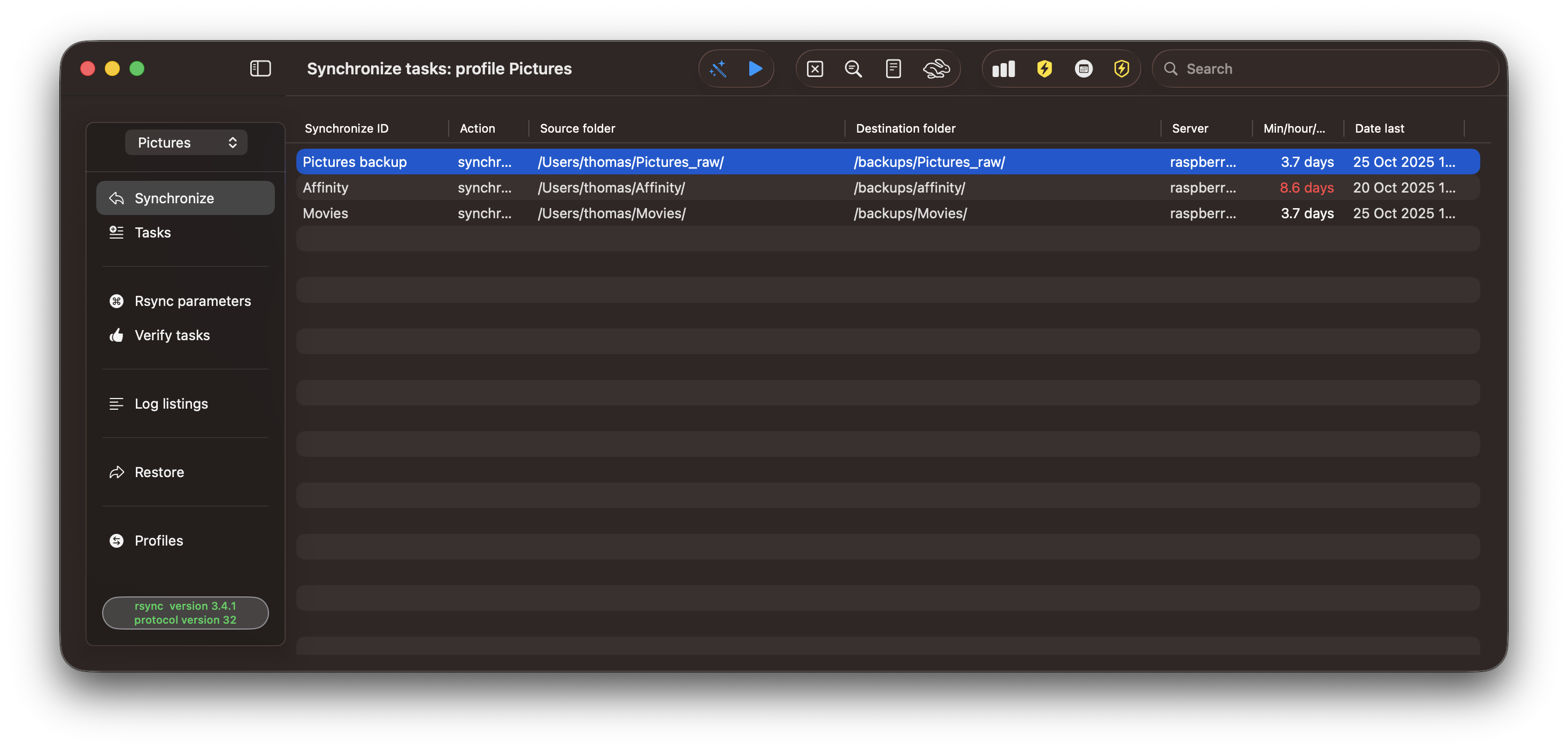The image size is (1568, 751).
Task: Go to Verify tasks section
Action: point(172,335)
